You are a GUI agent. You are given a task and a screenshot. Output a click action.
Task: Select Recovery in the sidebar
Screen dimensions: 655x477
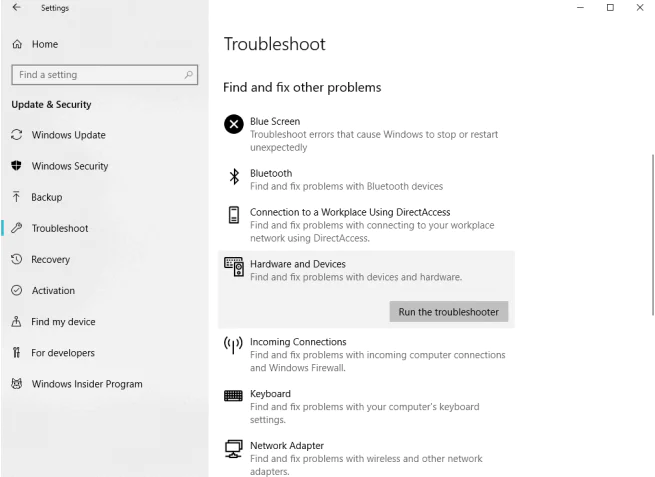coord(51,259)
